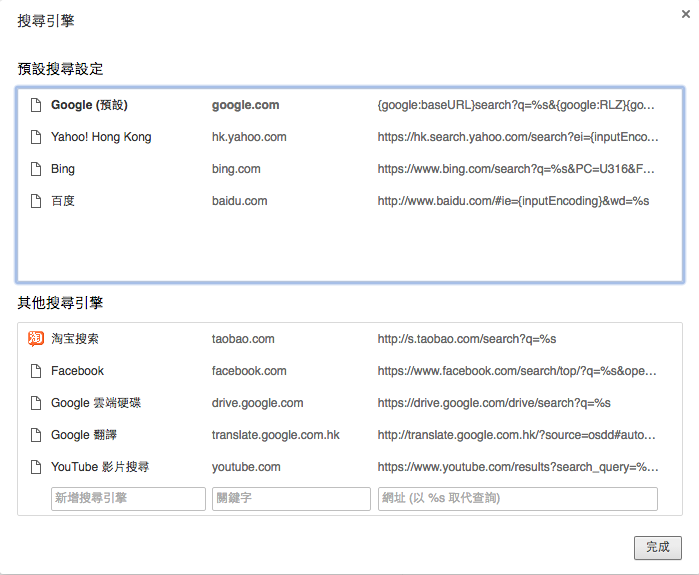Select the hk.yahoo.com keyword cell
The width and height of the screenshot is (699, 575).
click(249, 137)
